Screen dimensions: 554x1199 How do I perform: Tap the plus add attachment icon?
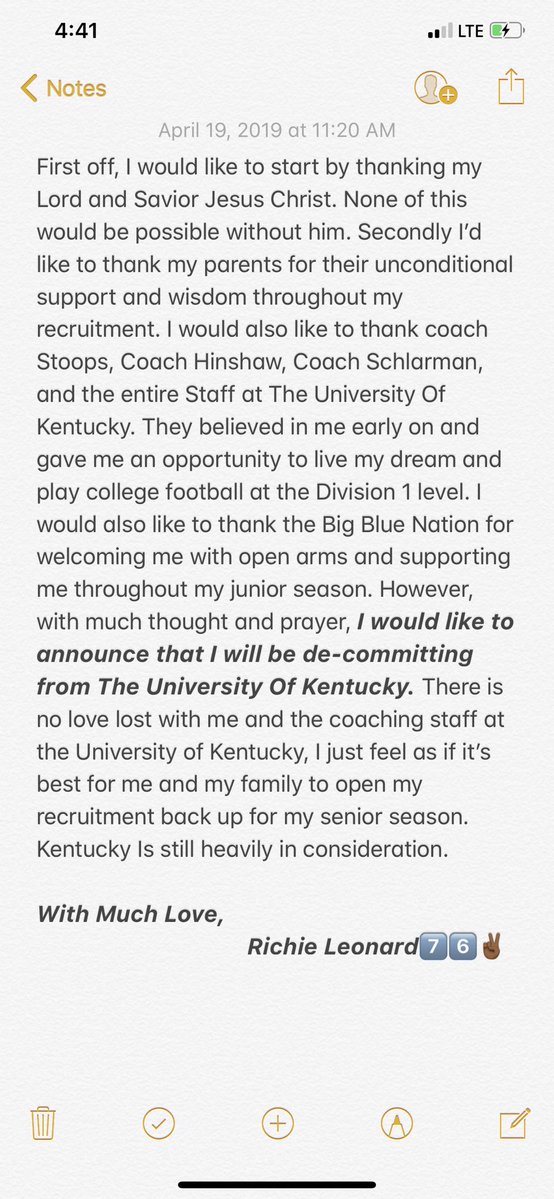coord(278,1123)
